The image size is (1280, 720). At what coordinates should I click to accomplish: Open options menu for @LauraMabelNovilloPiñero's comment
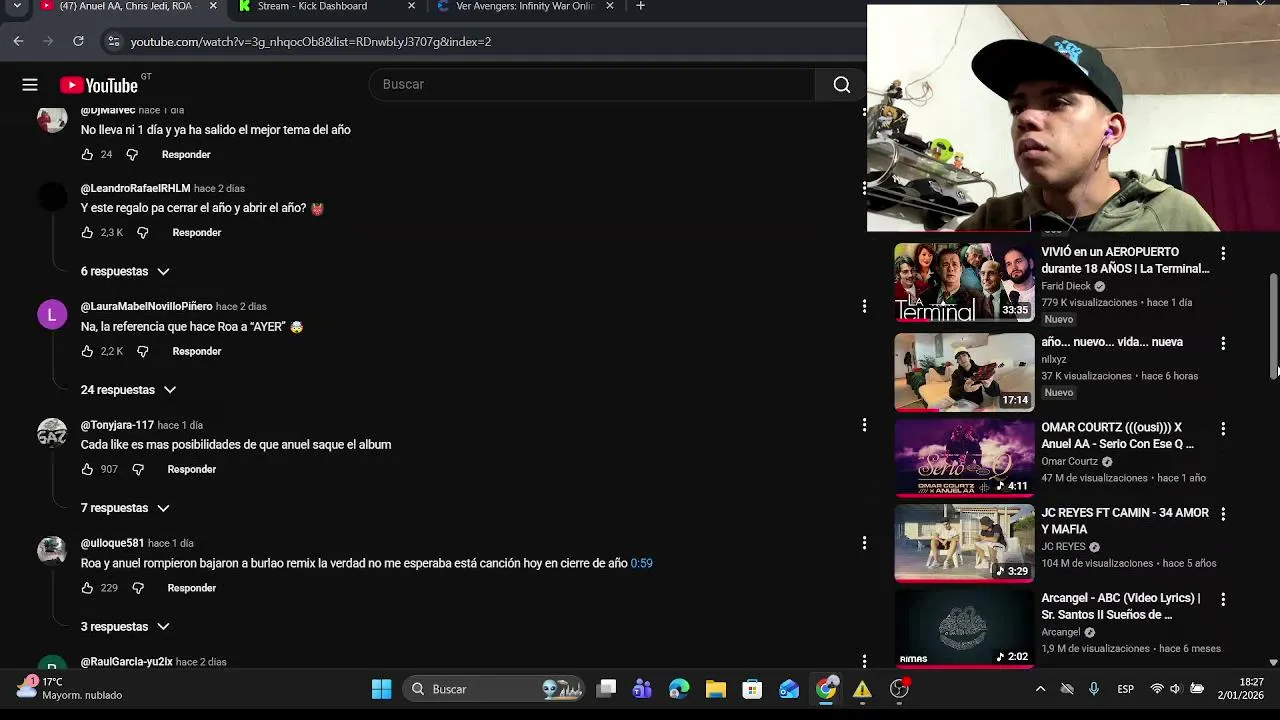pos(864,307)
